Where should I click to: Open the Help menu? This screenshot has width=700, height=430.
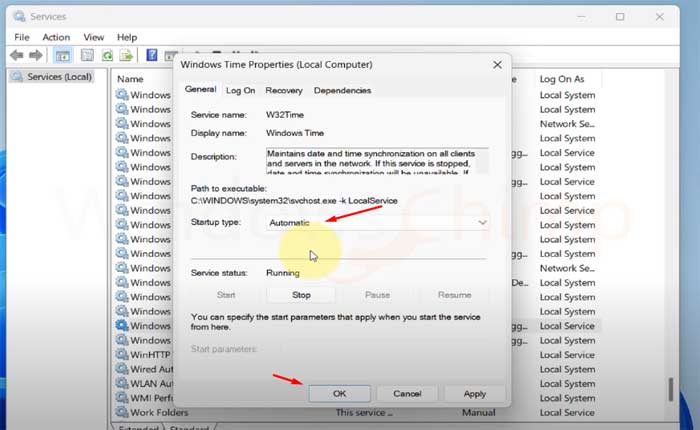[127, 37]
